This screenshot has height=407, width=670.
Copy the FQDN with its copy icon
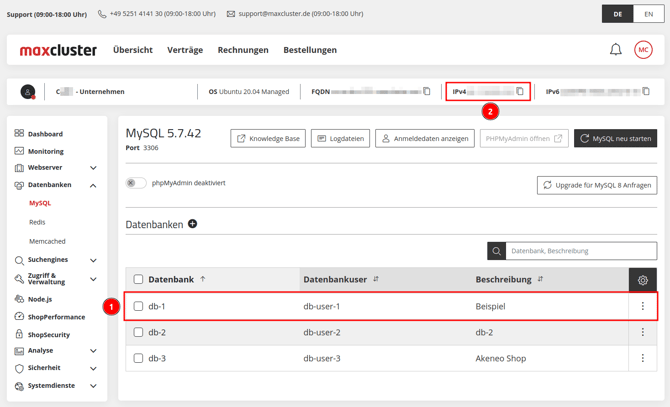point(427,91)
